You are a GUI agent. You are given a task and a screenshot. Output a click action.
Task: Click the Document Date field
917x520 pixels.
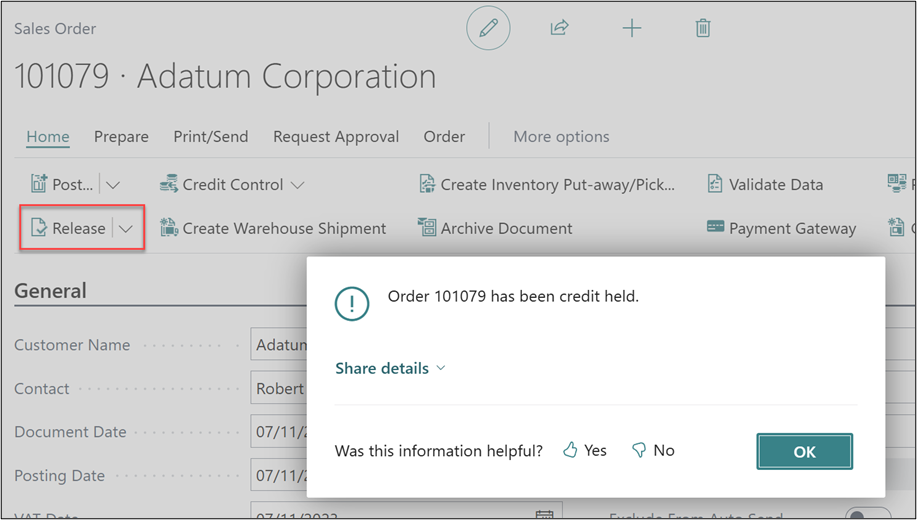point(278,432)
